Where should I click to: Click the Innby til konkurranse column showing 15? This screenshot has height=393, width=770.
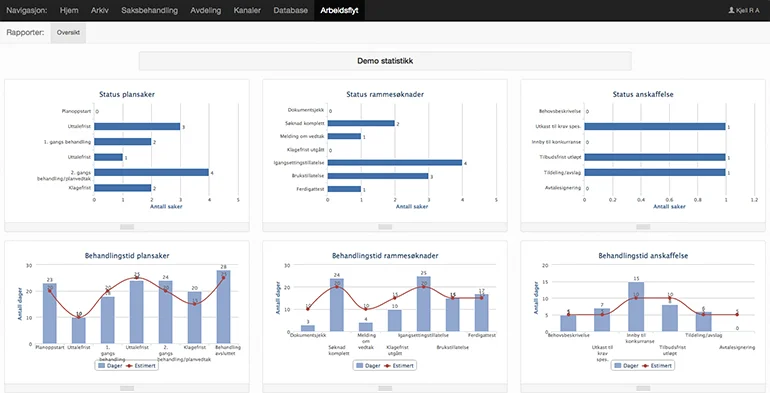636,307
